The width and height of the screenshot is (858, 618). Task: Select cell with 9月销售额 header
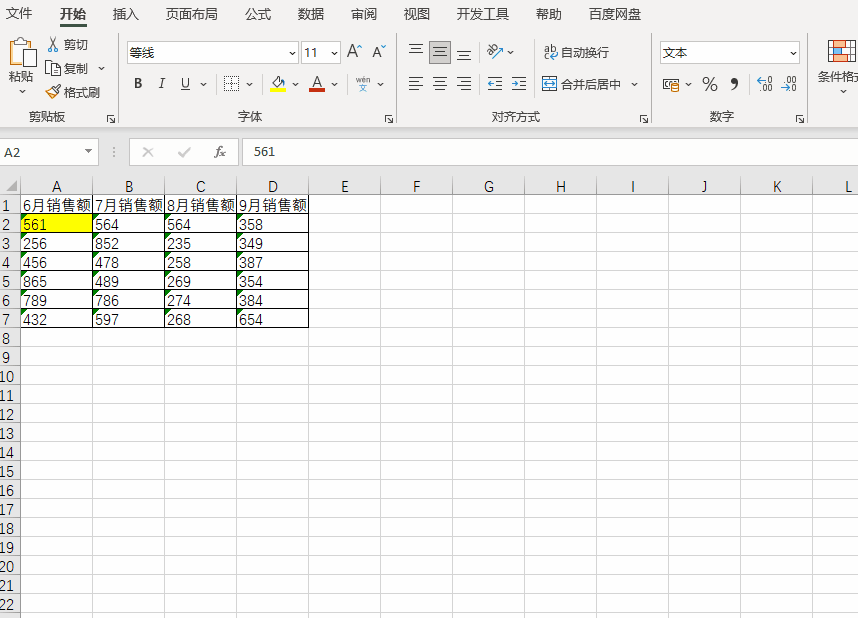pyautogui.click(x=273, y=205)
